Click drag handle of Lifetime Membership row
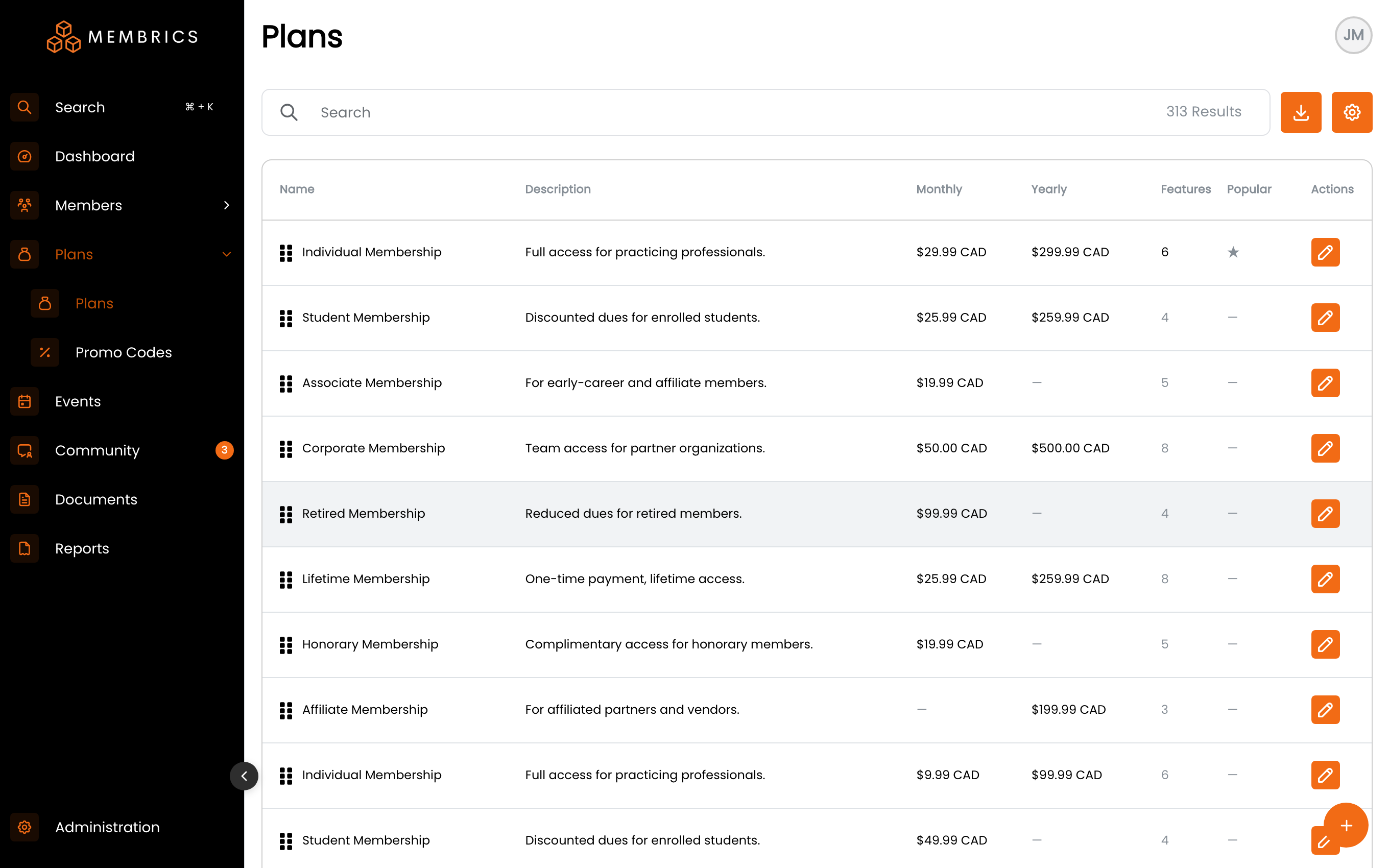The height and width of the screenshot is (868, 1389). click(286, 580)
